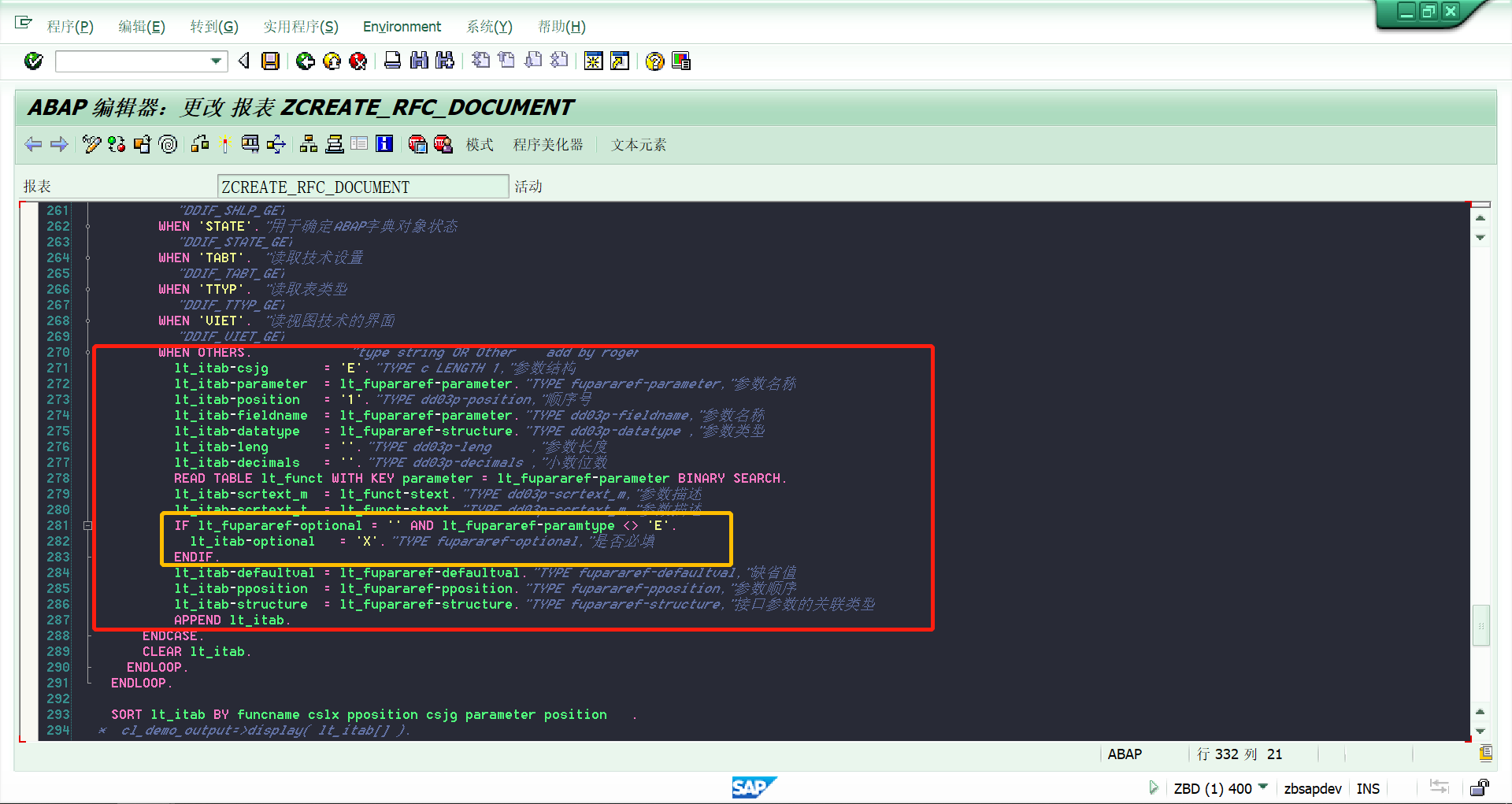Set session breakpoint stop icon
The width and height of the screenshot is (1512, 804).
(417, 144)
